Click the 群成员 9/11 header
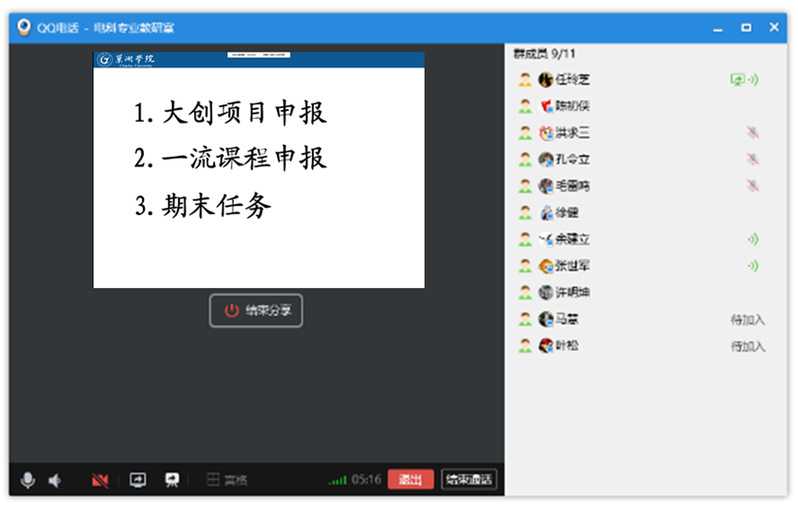 tap(545, 52)
